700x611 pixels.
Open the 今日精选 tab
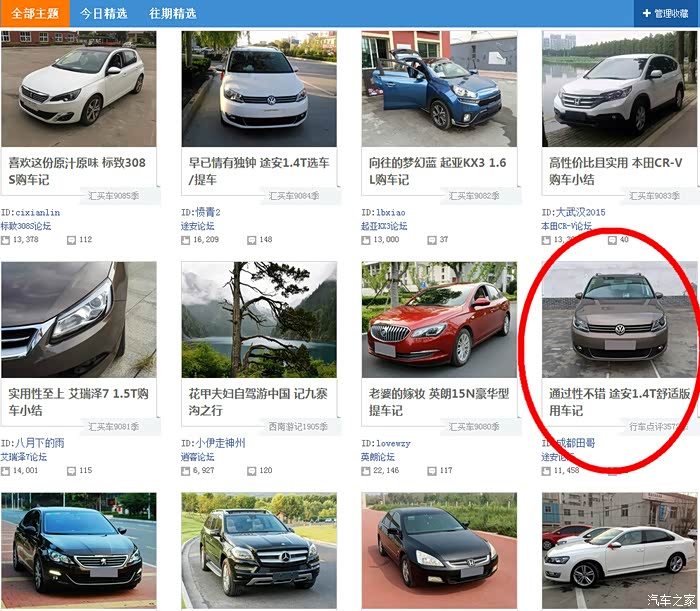[x=104, y=14]
